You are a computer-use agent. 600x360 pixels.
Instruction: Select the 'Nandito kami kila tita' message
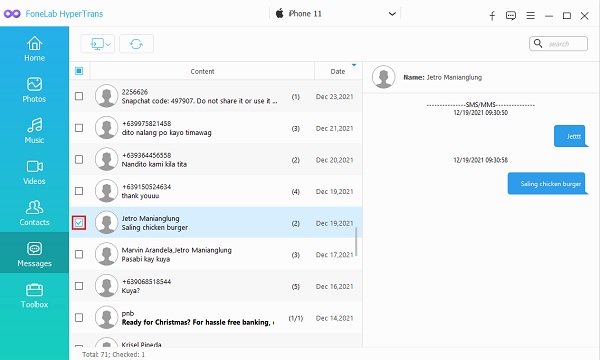pos(216,160)
